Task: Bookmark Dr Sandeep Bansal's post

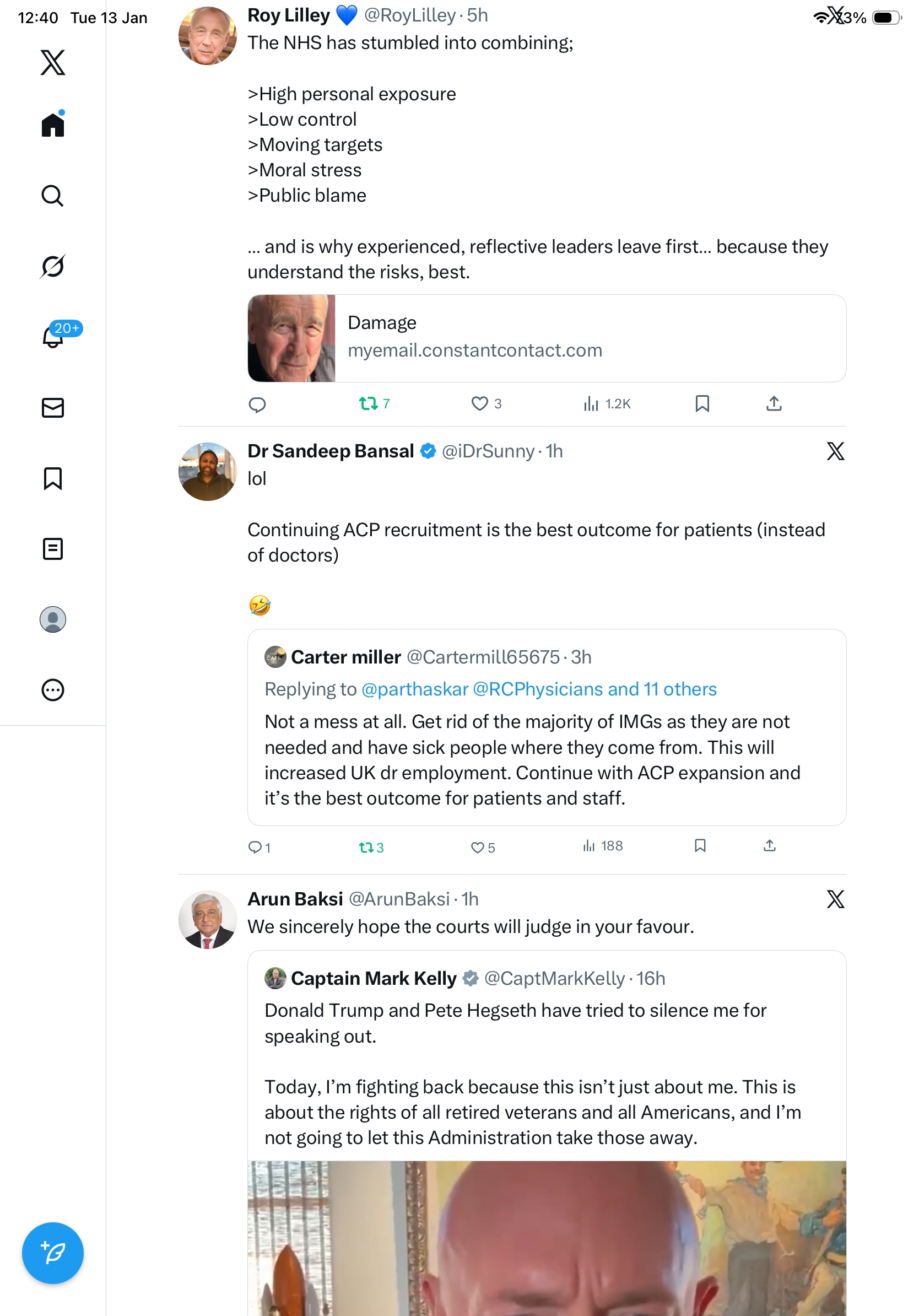Action: pyautogui.click(x=700, y=845)
